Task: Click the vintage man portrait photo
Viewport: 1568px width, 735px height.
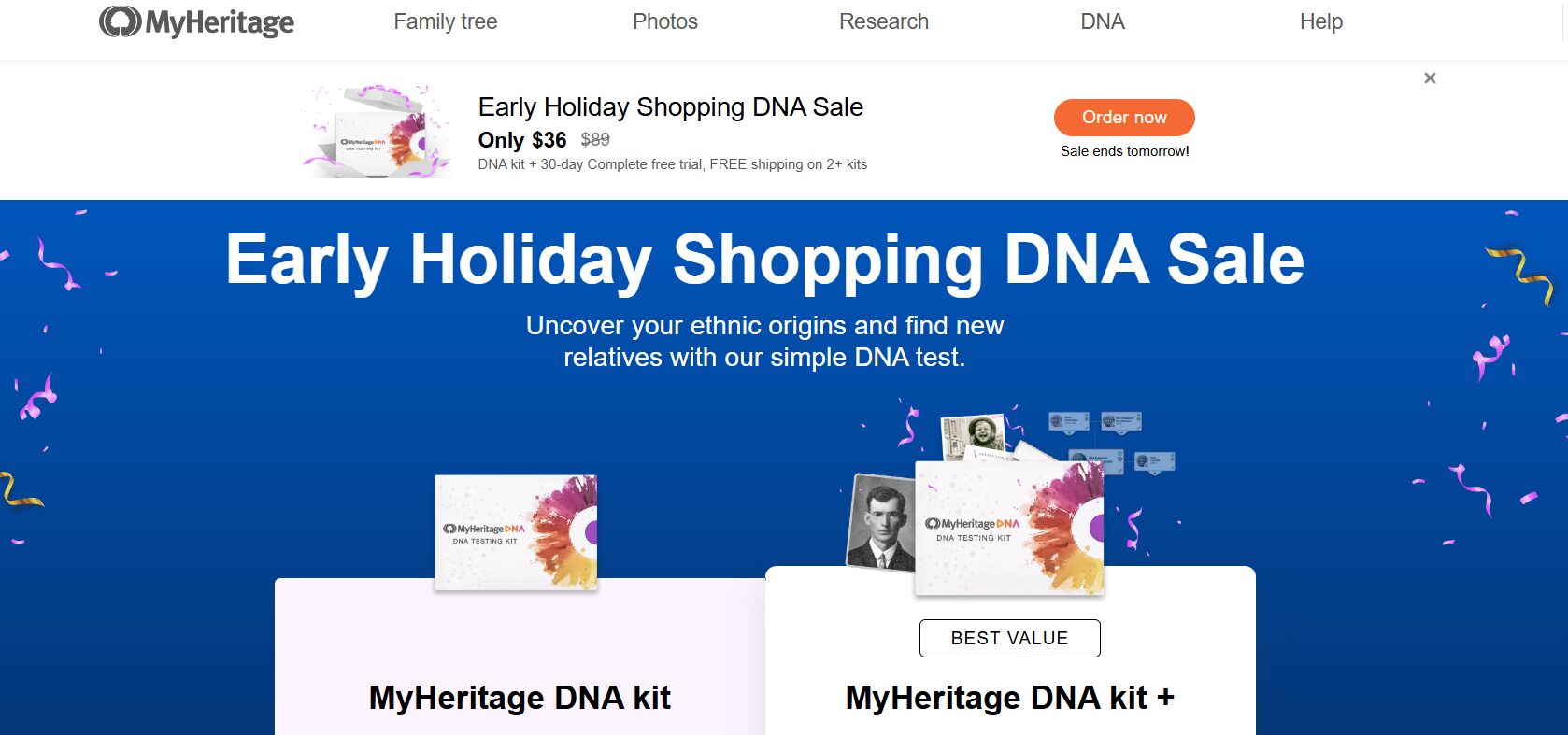Action: pos(880,523)
